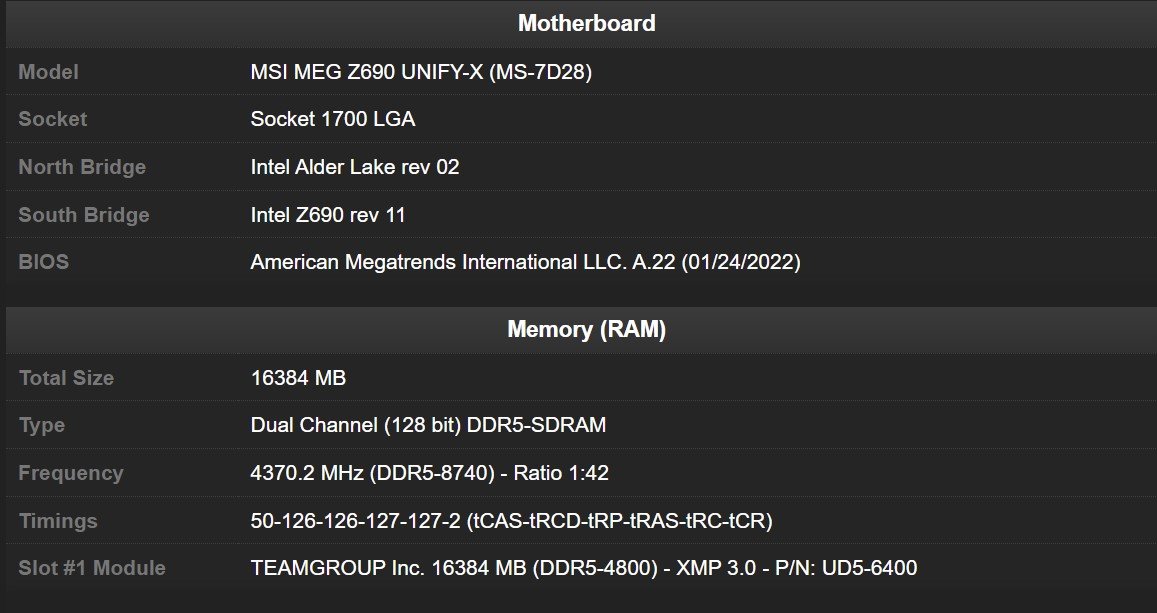The image size is (1157, 613).
Task: Select the Frequency label
Action: [70, 474]
